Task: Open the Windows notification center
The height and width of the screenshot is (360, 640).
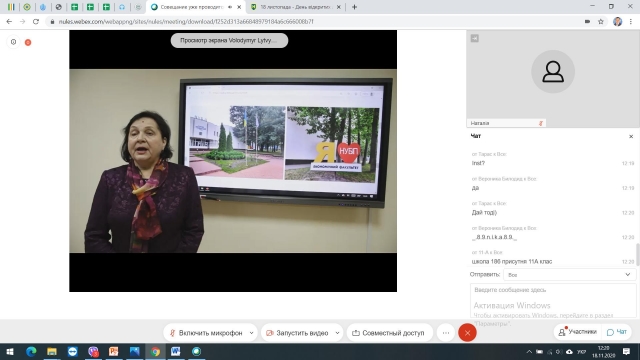Action: coord(627,351)
